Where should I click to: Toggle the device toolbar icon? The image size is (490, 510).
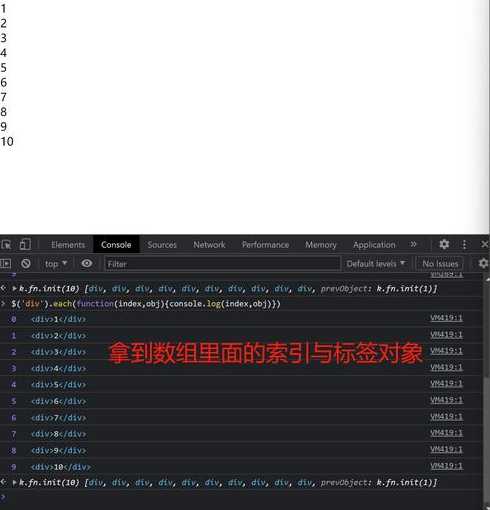point(25,245)
